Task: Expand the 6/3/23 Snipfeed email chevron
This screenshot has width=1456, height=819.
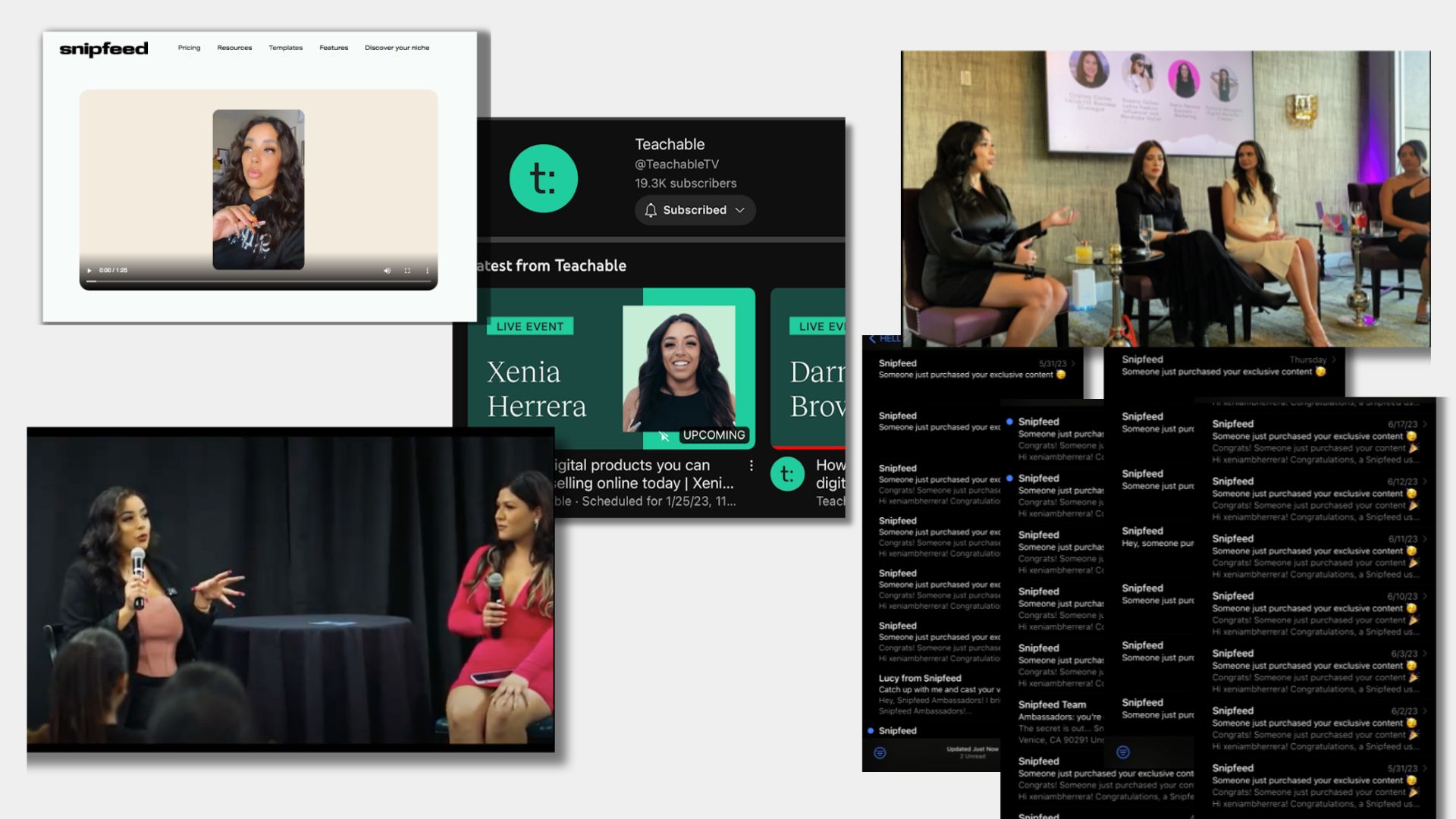Action: 1425,654
